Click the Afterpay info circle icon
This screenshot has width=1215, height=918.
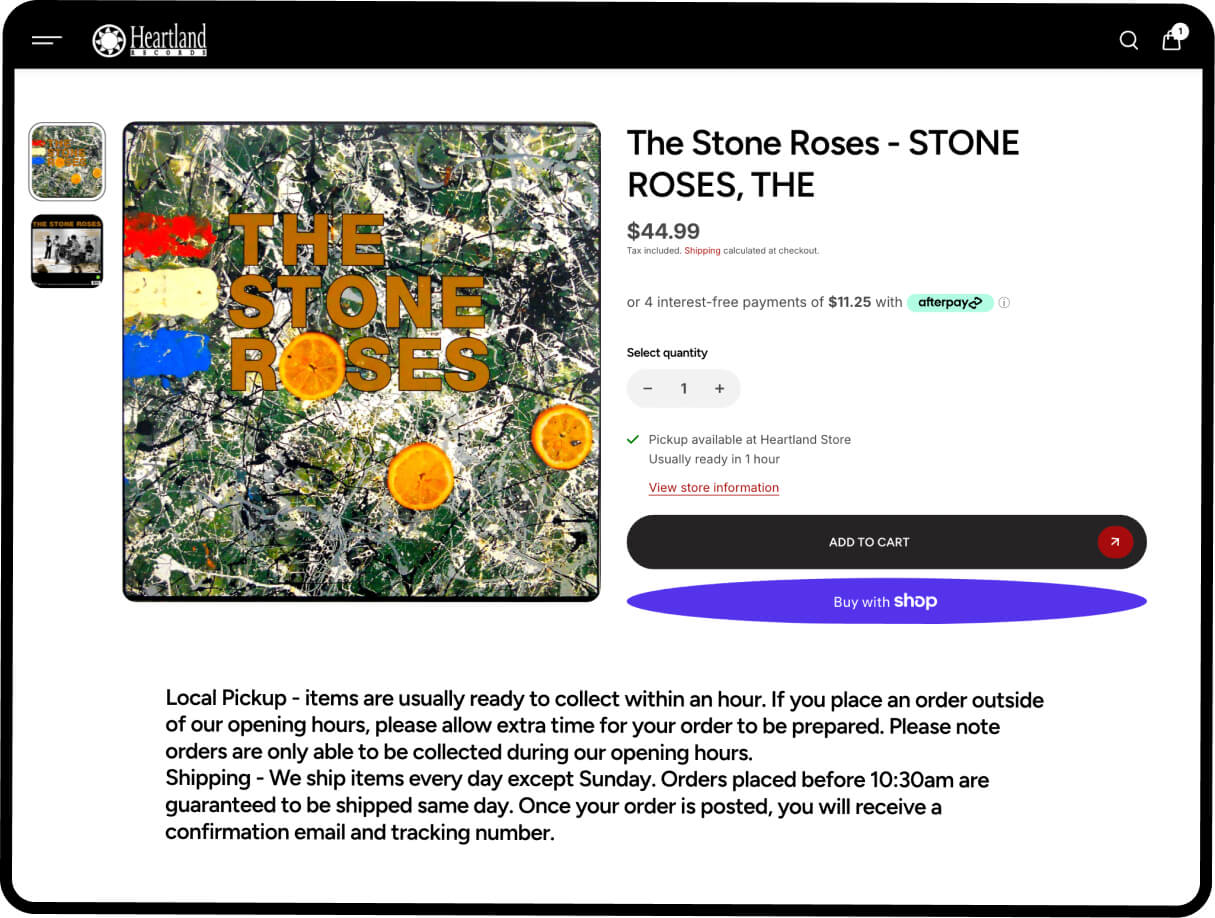click(1004, 303)
